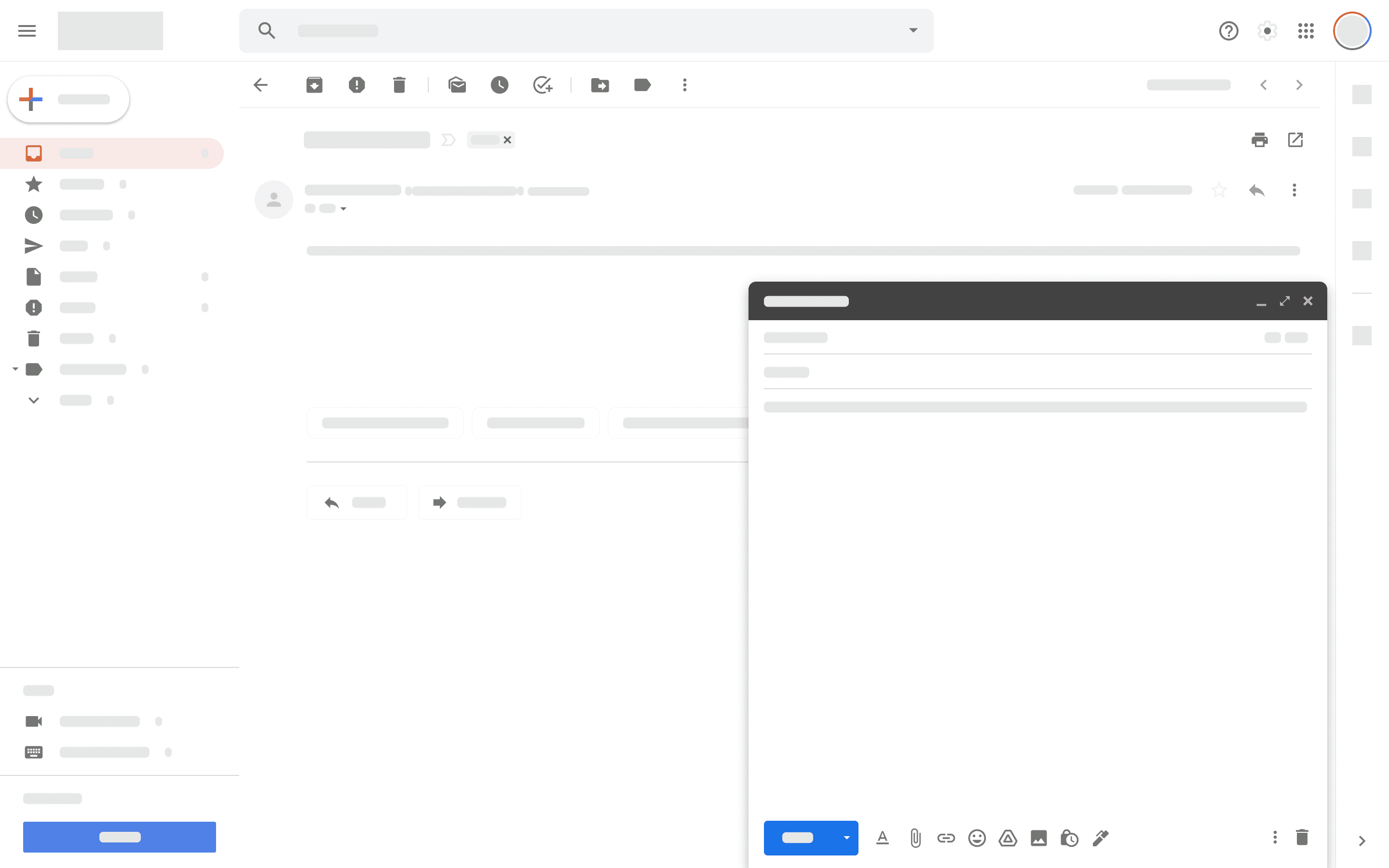Insert emoji in compose window
This screenshot has height=868, width=1389.
point(976,838)
